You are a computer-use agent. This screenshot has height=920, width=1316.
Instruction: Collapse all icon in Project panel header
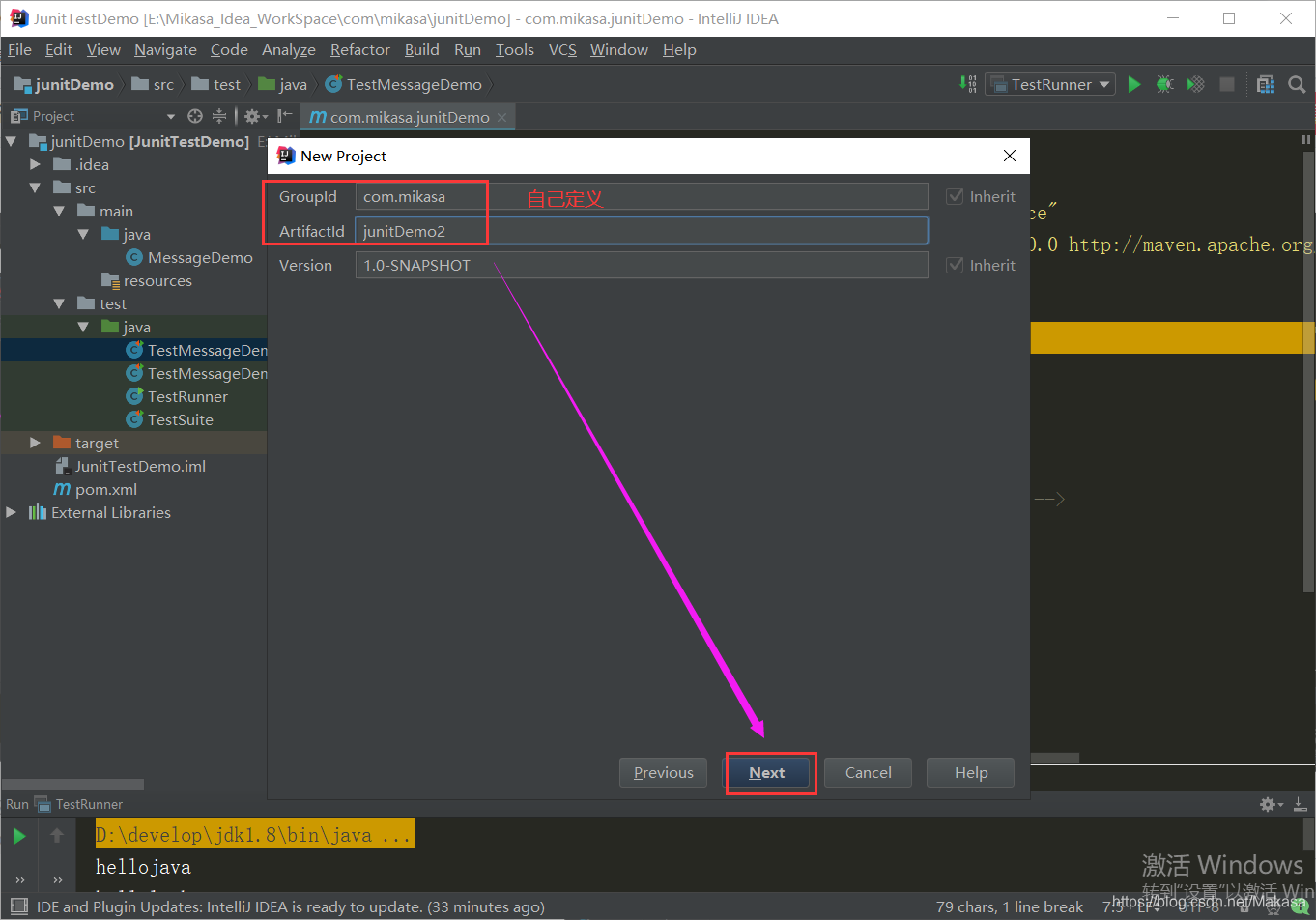[219, 116]
